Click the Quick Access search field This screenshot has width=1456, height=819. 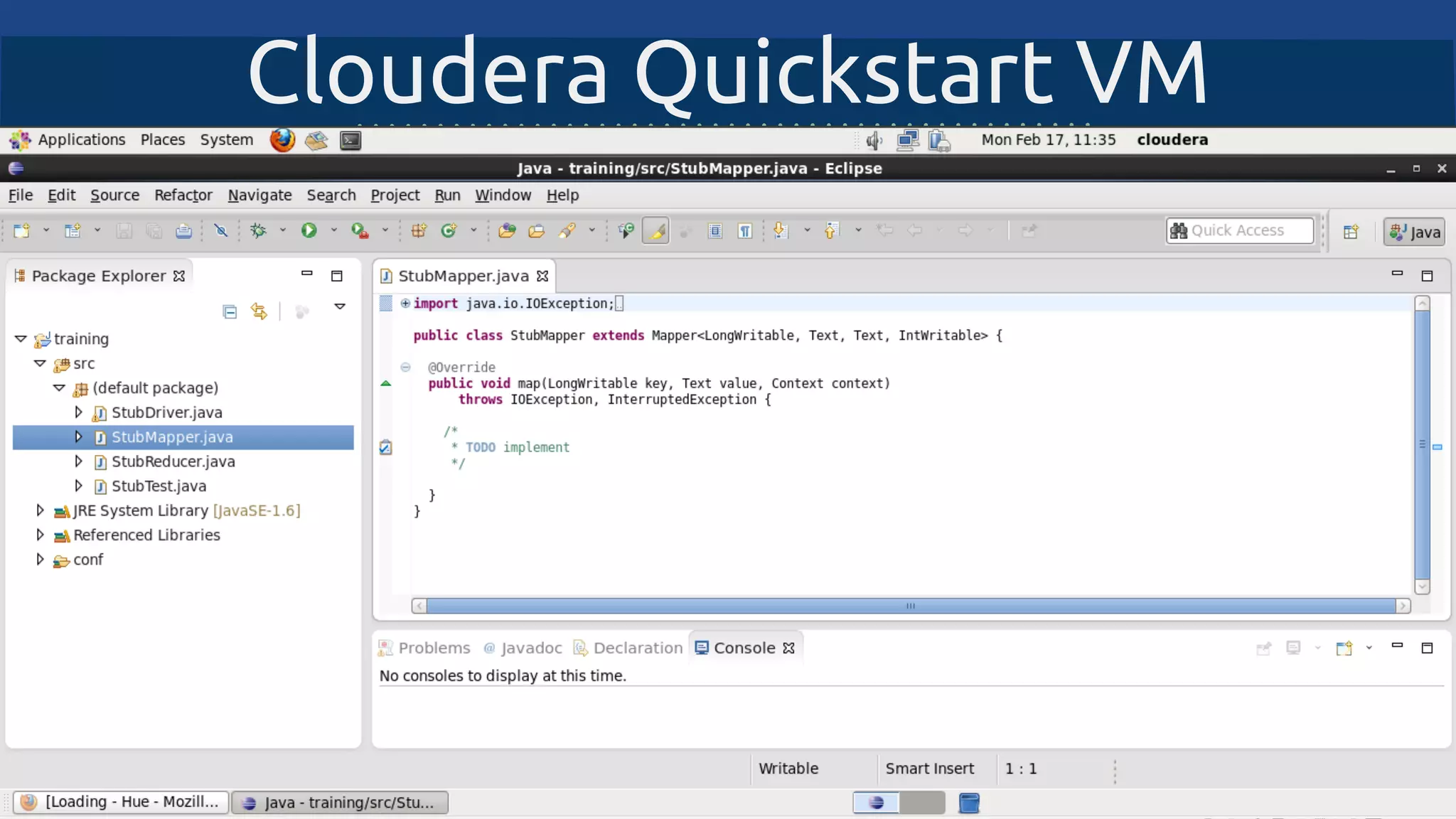(1240, 230)
